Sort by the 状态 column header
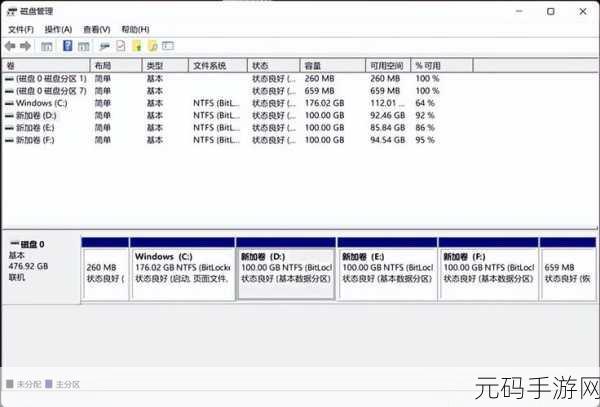Image resolution: width=600 pixels, height=407 pixels. coord(274,66)
